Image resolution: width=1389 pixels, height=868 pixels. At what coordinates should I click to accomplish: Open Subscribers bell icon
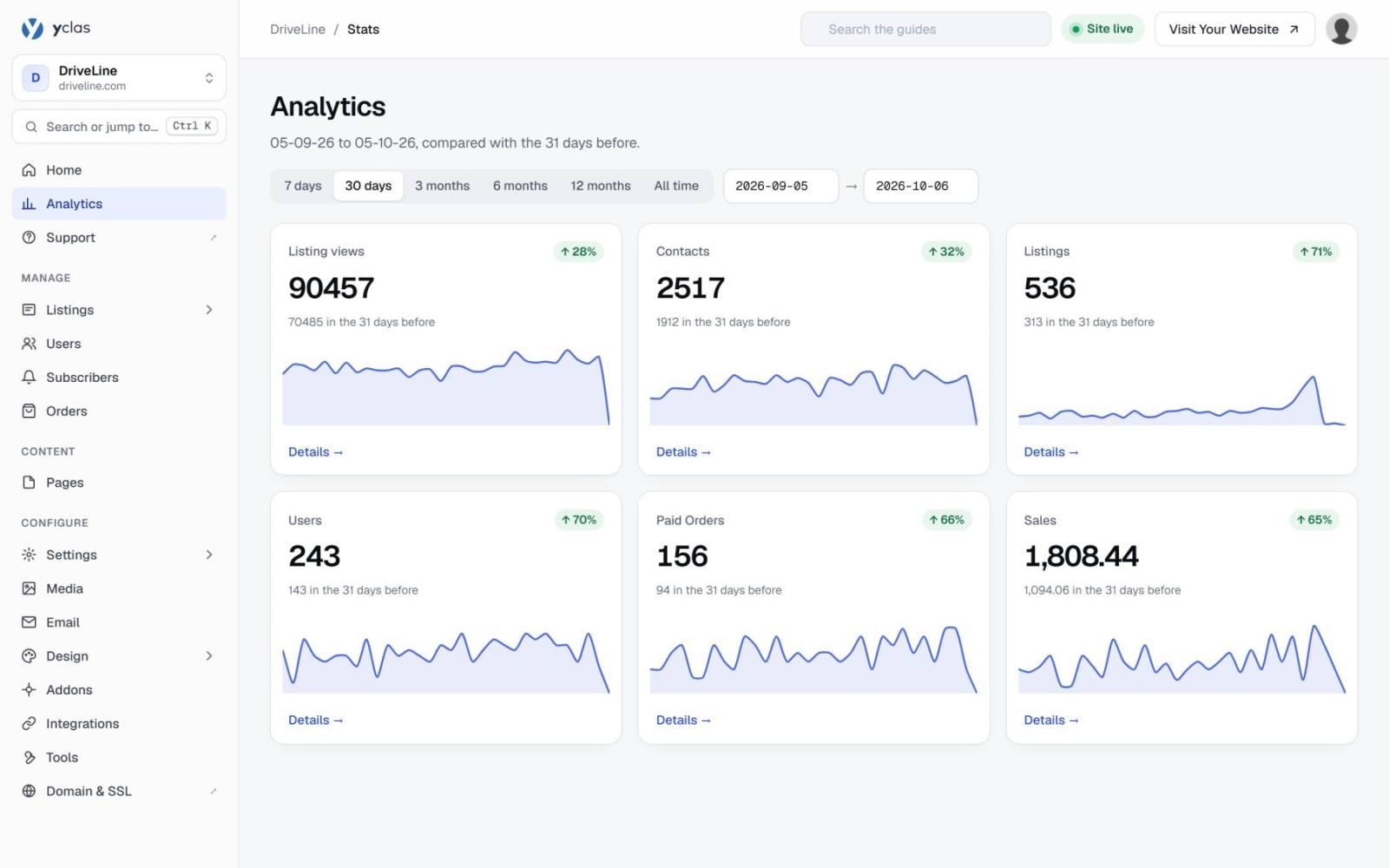click(29, 378)
